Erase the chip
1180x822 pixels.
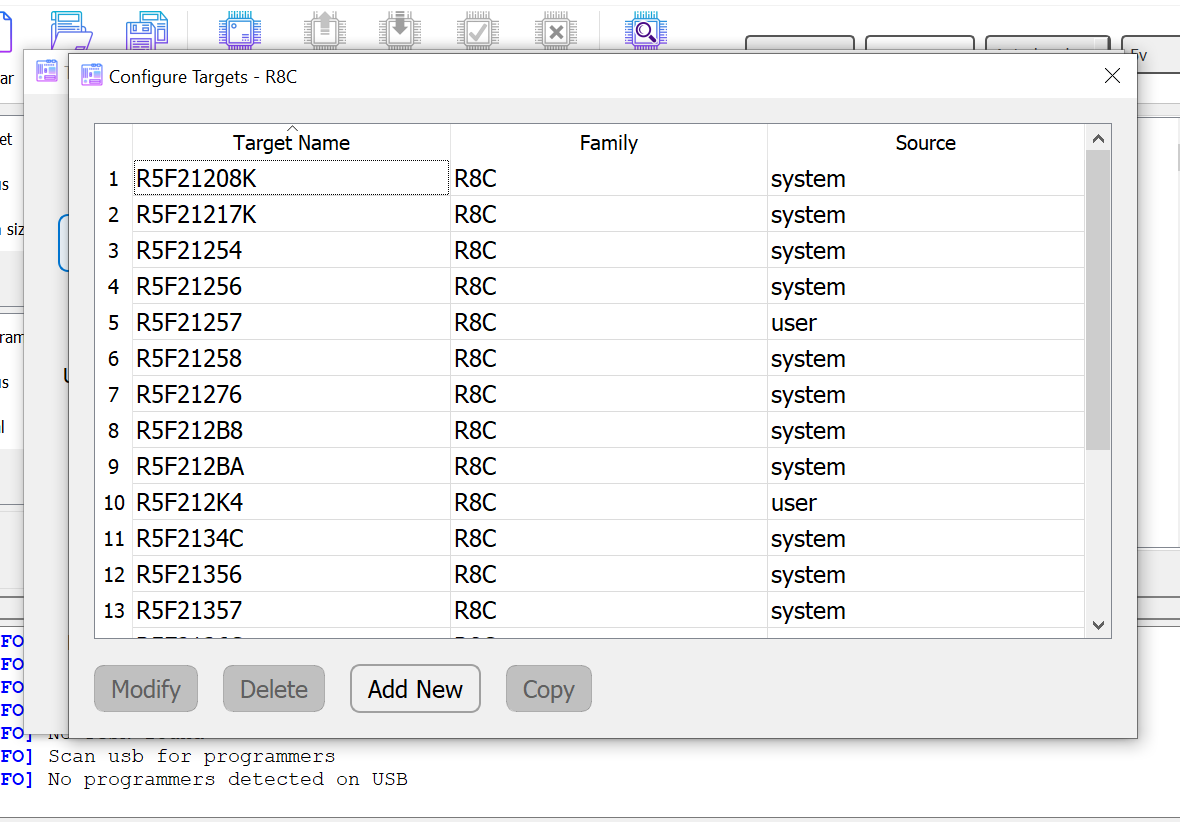pos(555,30)
